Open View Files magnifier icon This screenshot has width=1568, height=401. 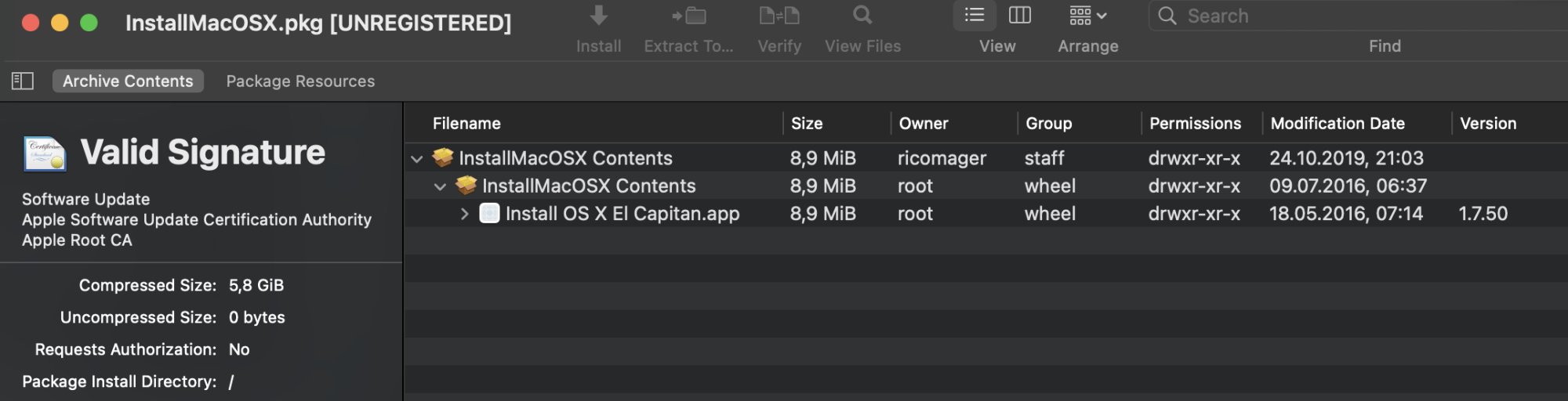click(x=862, y=16)
